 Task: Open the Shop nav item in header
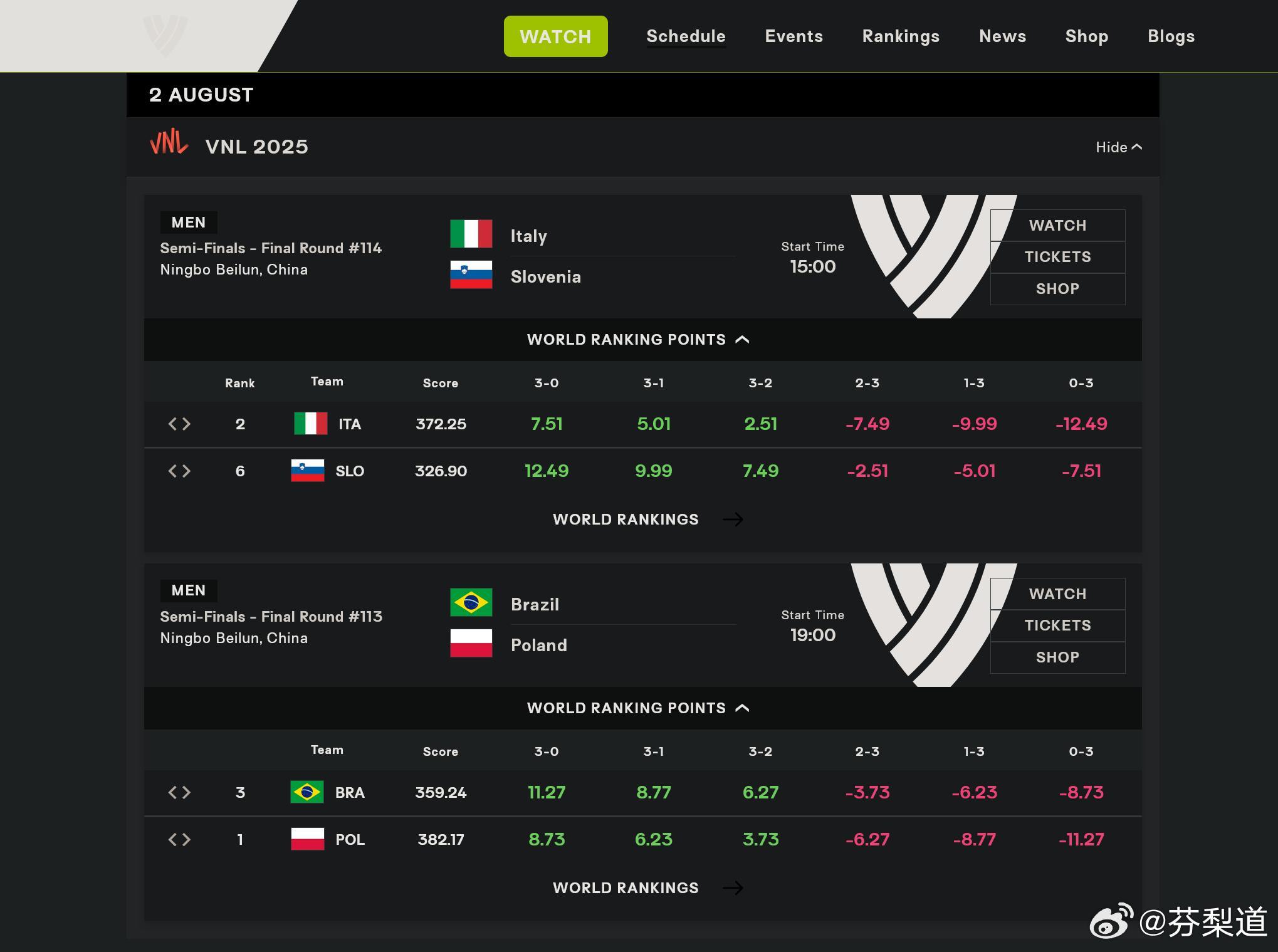point(1087,36)
